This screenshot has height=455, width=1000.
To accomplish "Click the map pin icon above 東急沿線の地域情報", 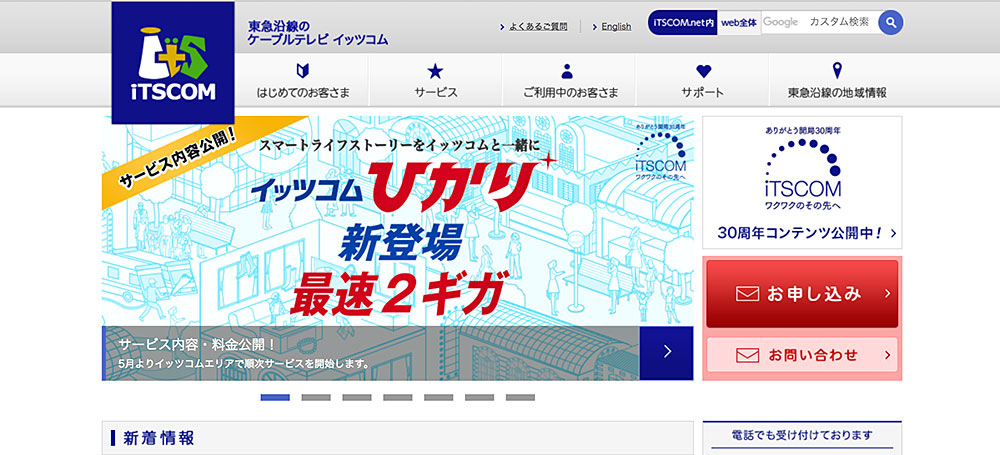I will point(837,70).
